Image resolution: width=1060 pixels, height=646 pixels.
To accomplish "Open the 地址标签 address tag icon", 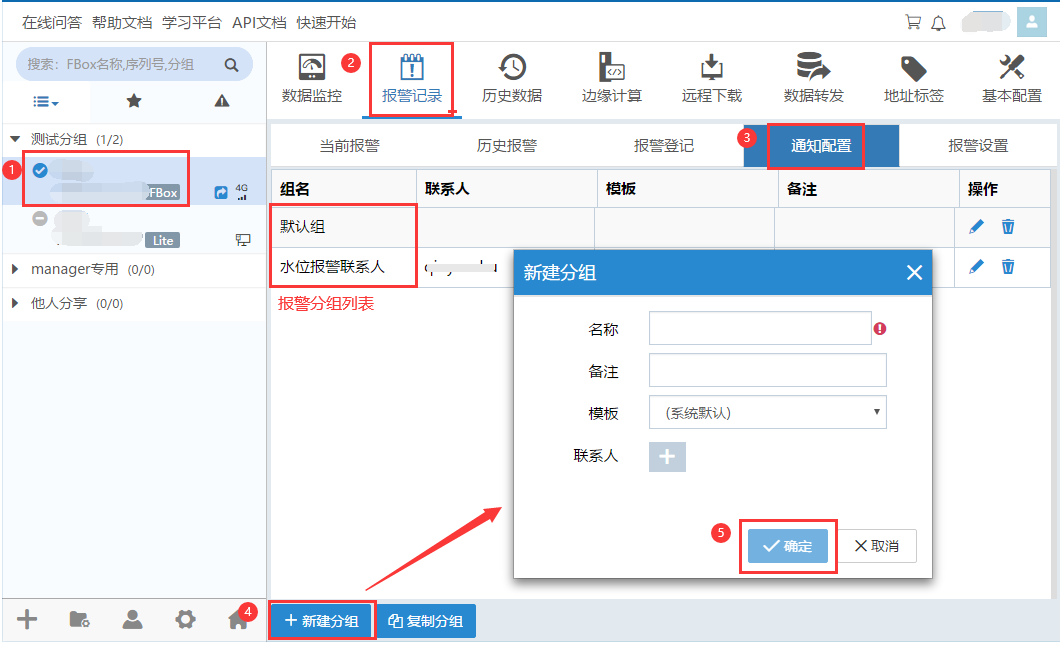I will [913, 68].
